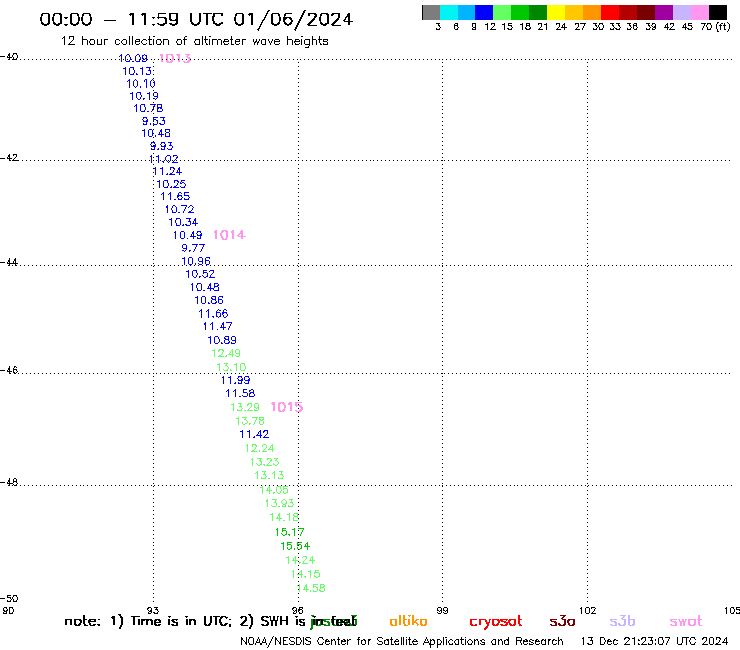Click the wave height value 15.17
The width and height of the screenshot is (740, 650).
point(290,532)
